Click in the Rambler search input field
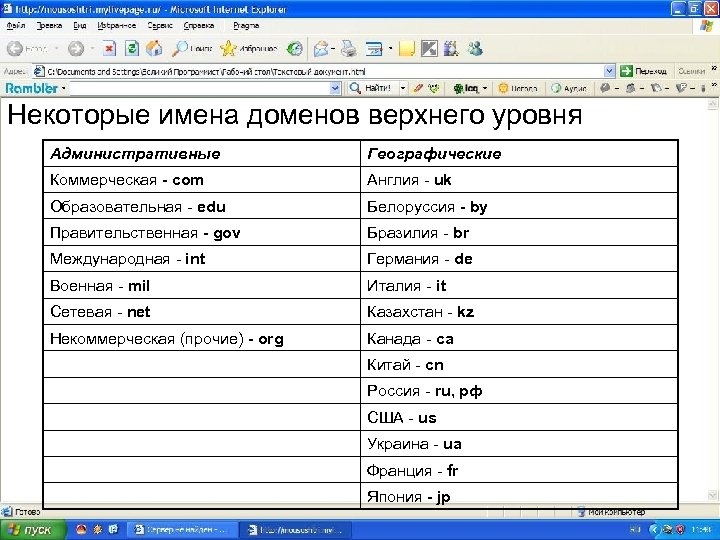This screenshot has width=720, height=540. [199, 88]
